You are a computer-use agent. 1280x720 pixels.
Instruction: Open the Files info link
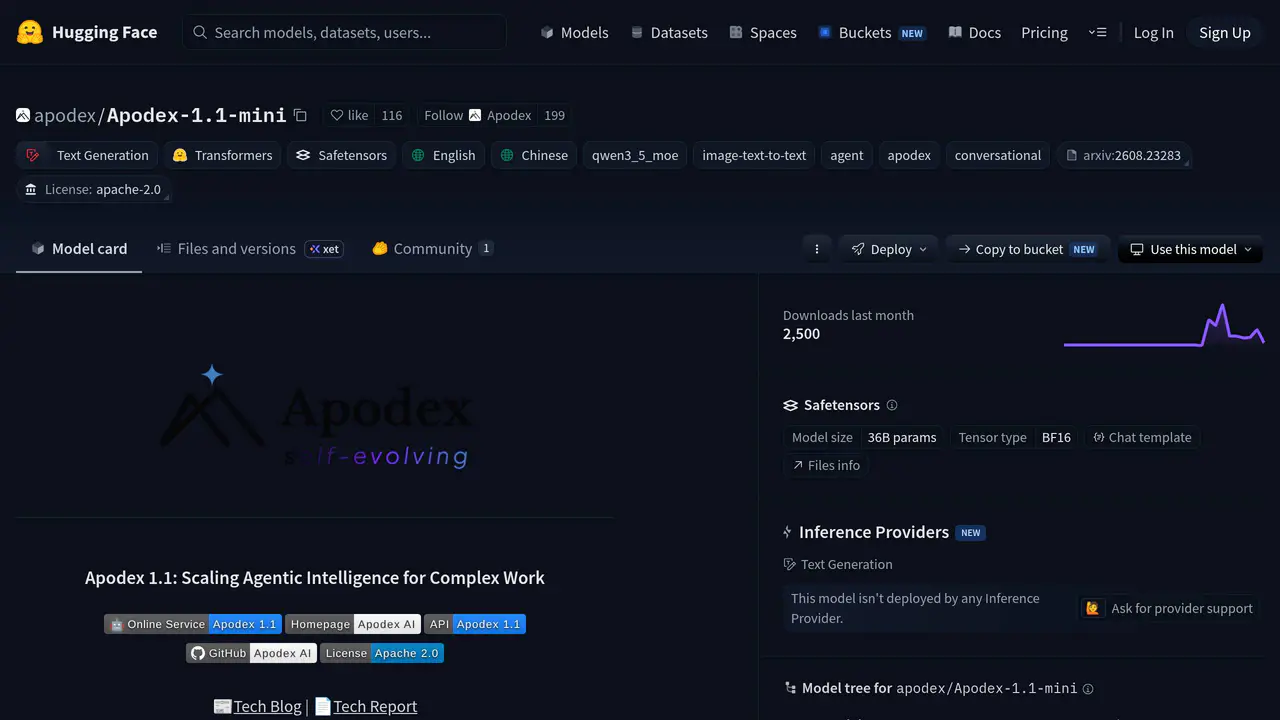click(x=826, y=465)
